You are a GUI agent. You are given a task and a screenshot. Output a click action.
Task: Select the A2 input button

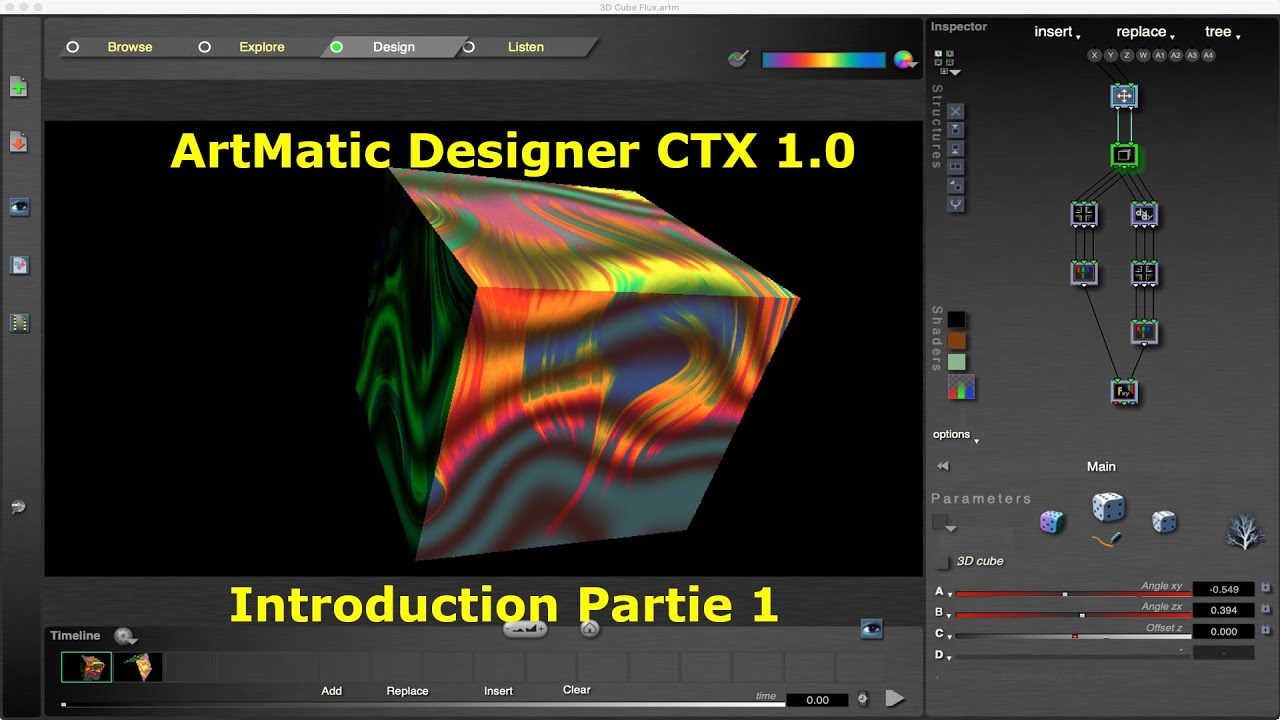pyautogui.click(x=1176, y=56)
